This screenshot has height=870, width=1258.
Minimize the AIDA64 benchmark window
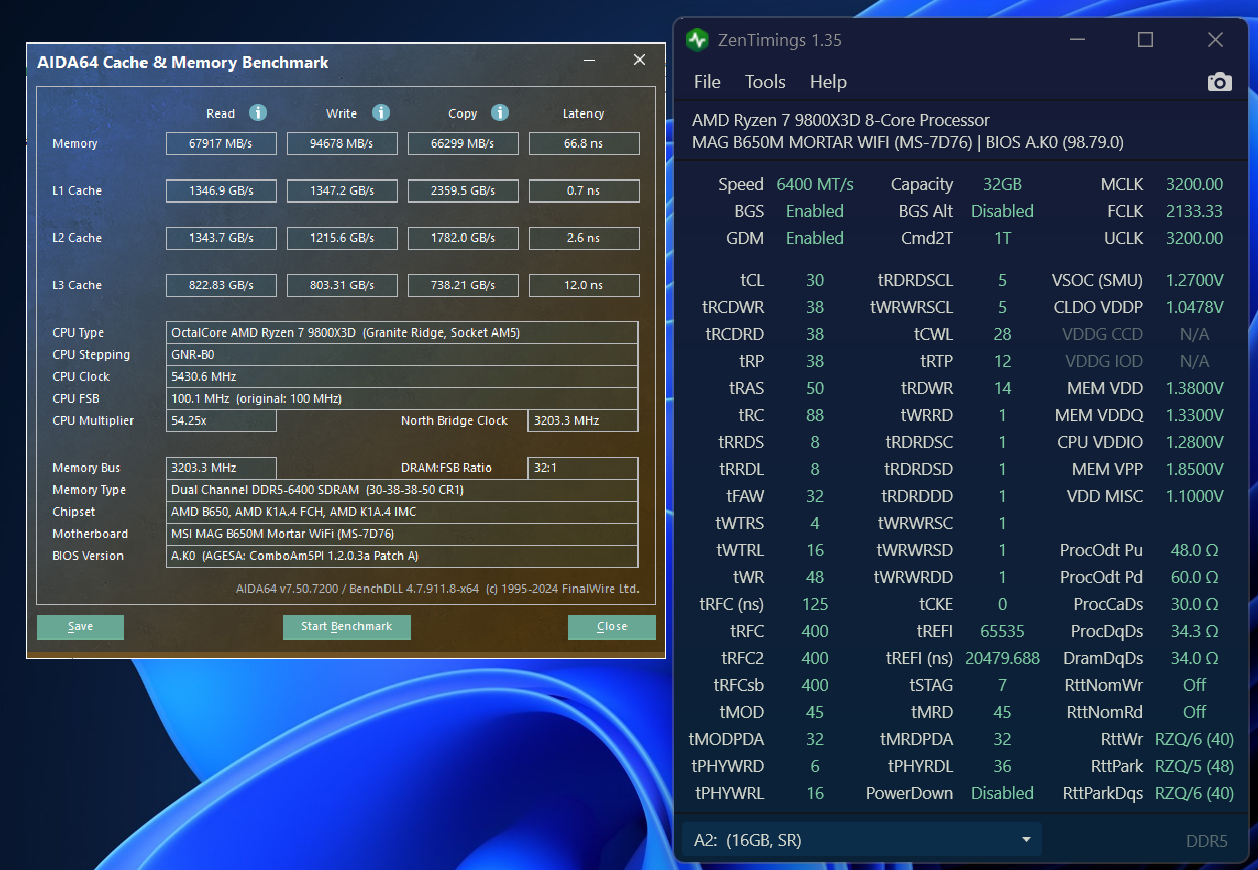pos(590,60)
